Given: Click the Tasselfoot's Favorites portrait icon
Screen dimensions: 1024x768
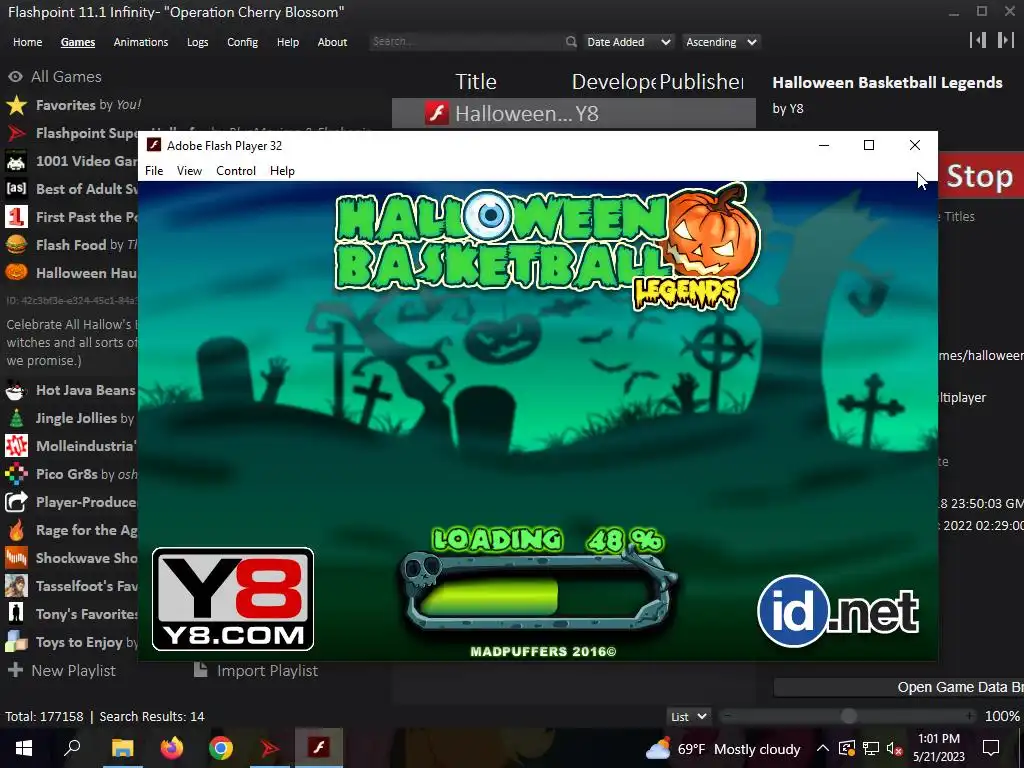Looking at the screenshot, I should tap(16, 586).
